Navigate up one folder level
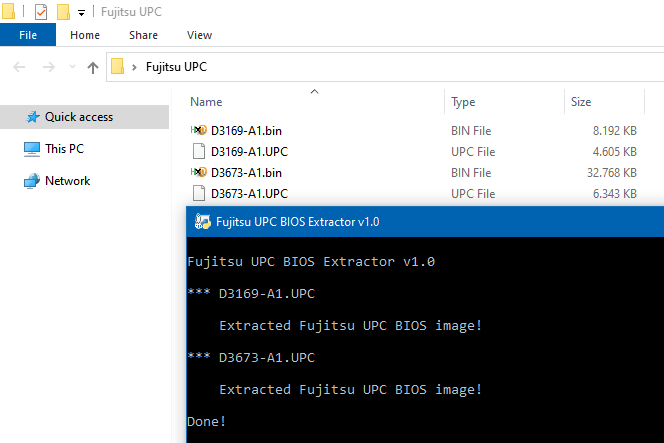 (x=93, y=67)
